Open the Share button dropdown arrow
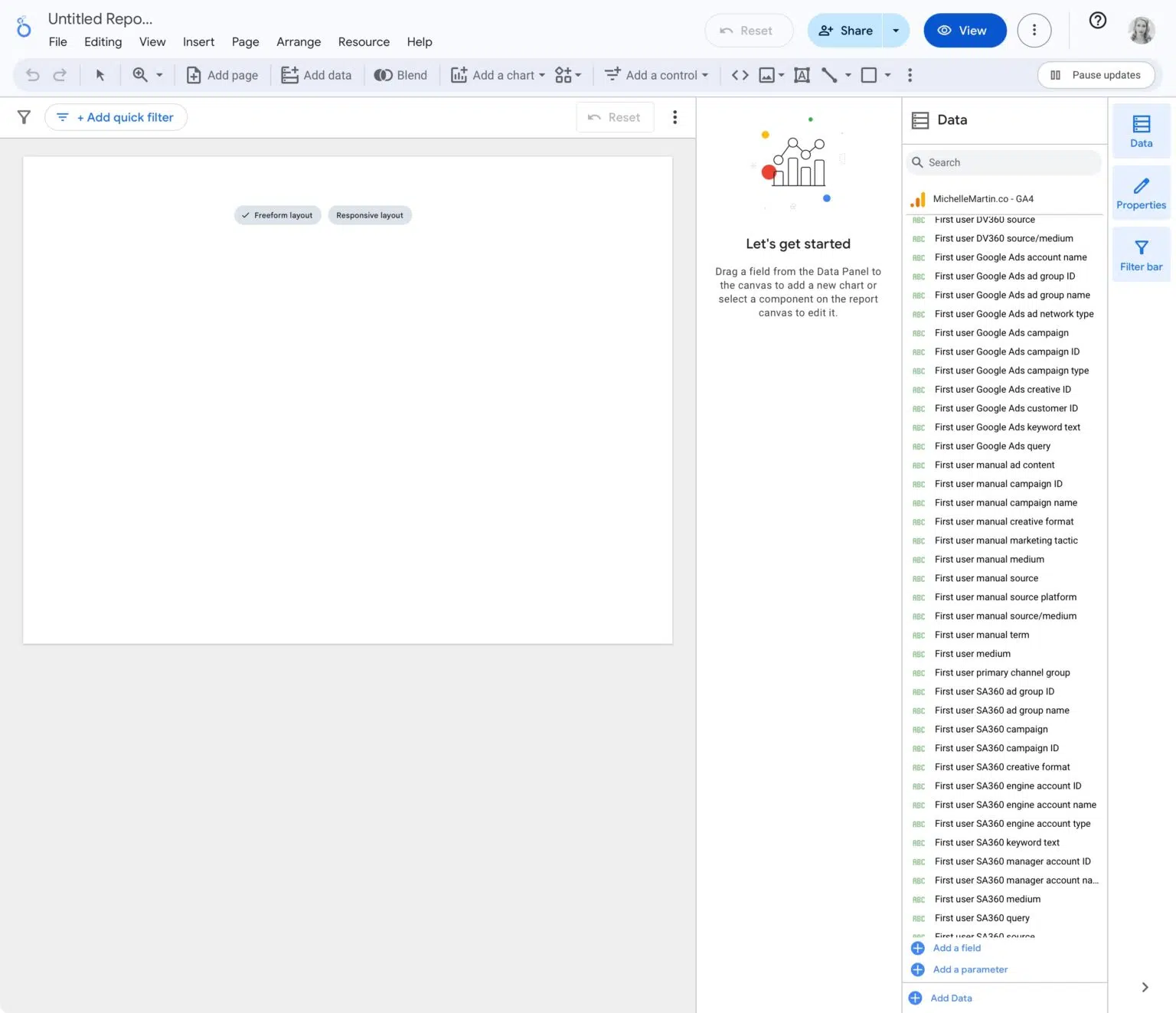 pyautogui.click(x=896, y=31)
